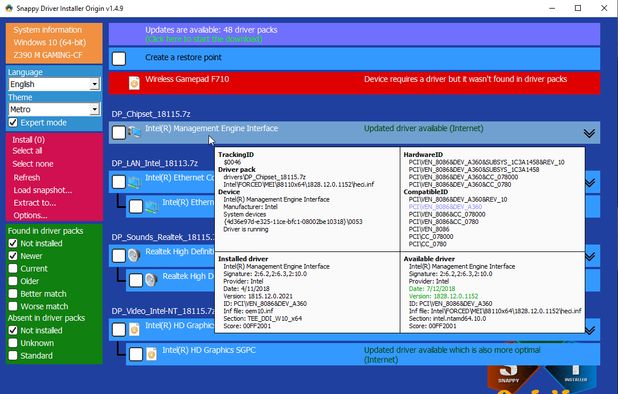Click the DP_LAN_Intel_18113.7z pack heading
618x394 pixels.
tap(154, 163)
